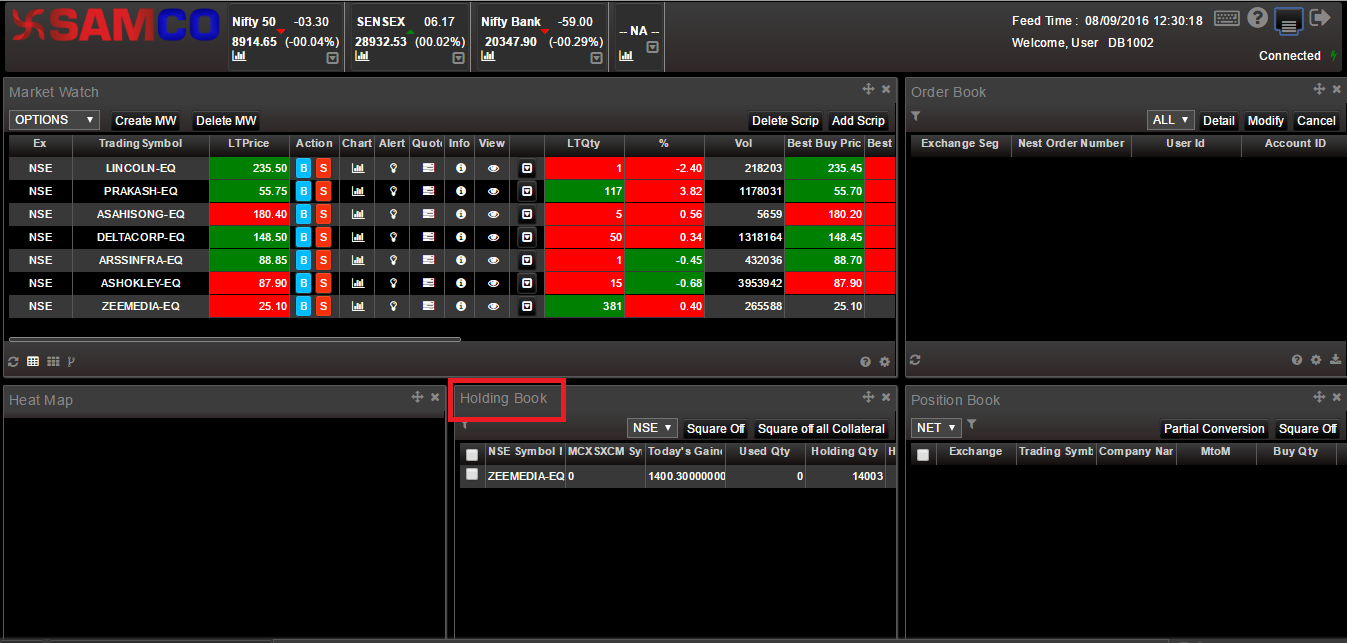Expand the NA index slot dropdown

[653, 47]
